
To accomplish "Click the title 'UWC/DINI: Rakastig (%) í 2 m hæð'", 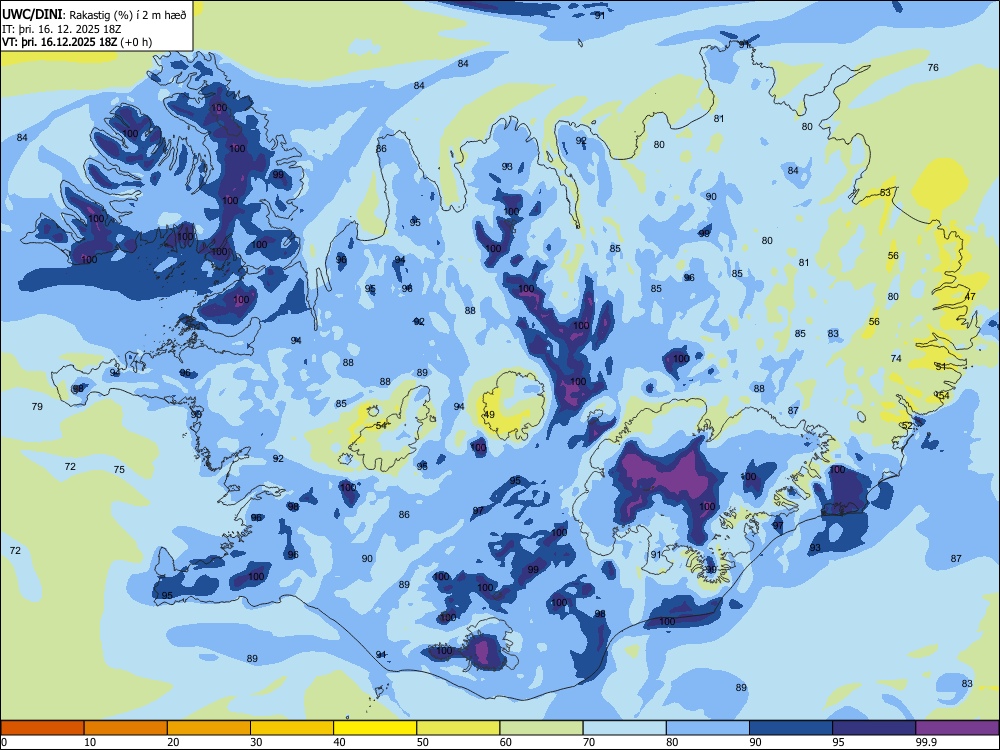I will point(94,15).
